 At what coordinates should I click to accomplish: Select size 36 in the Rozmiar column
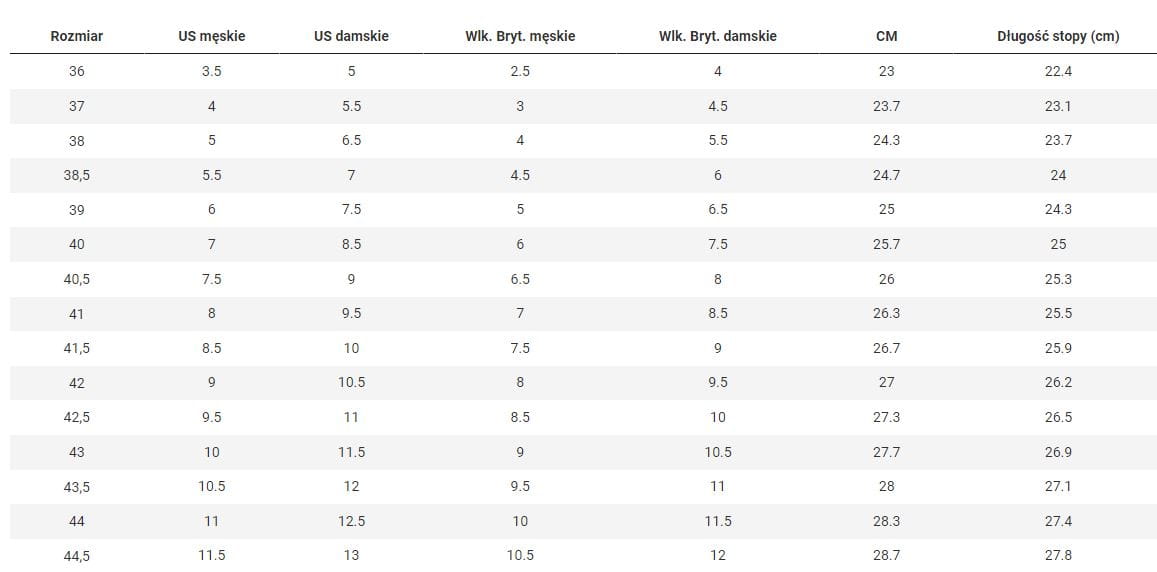tap(77, 71)
